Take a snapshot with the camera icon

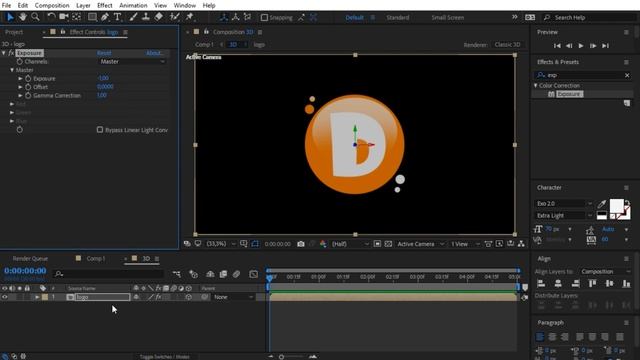click(301, 244)
